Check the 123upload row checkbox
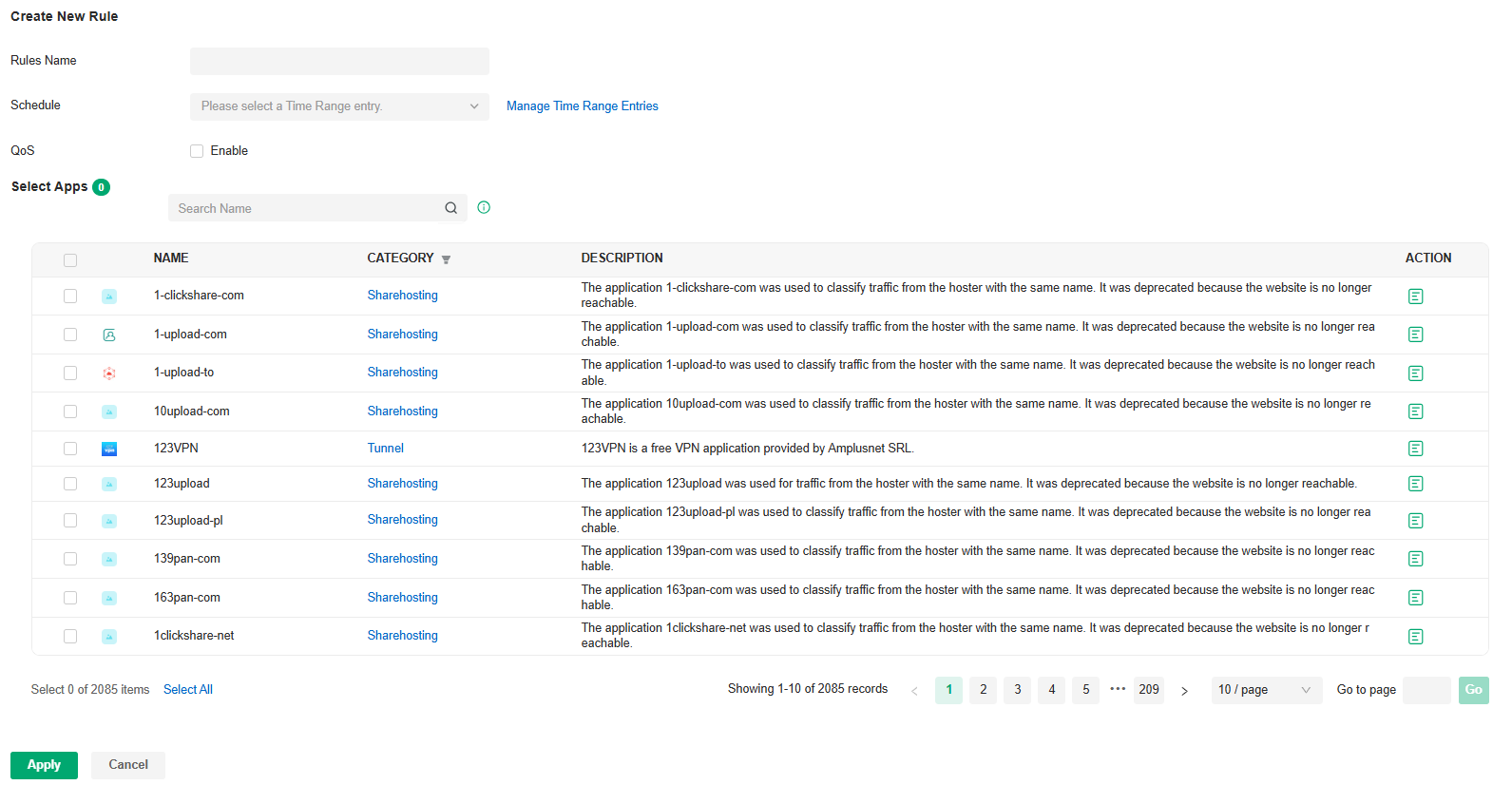1512x785 pixels. [70, 484]
